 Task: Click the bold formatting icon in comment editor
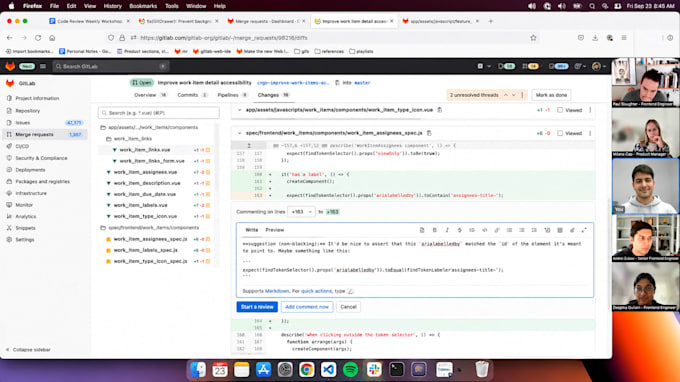tap(435, 230)
